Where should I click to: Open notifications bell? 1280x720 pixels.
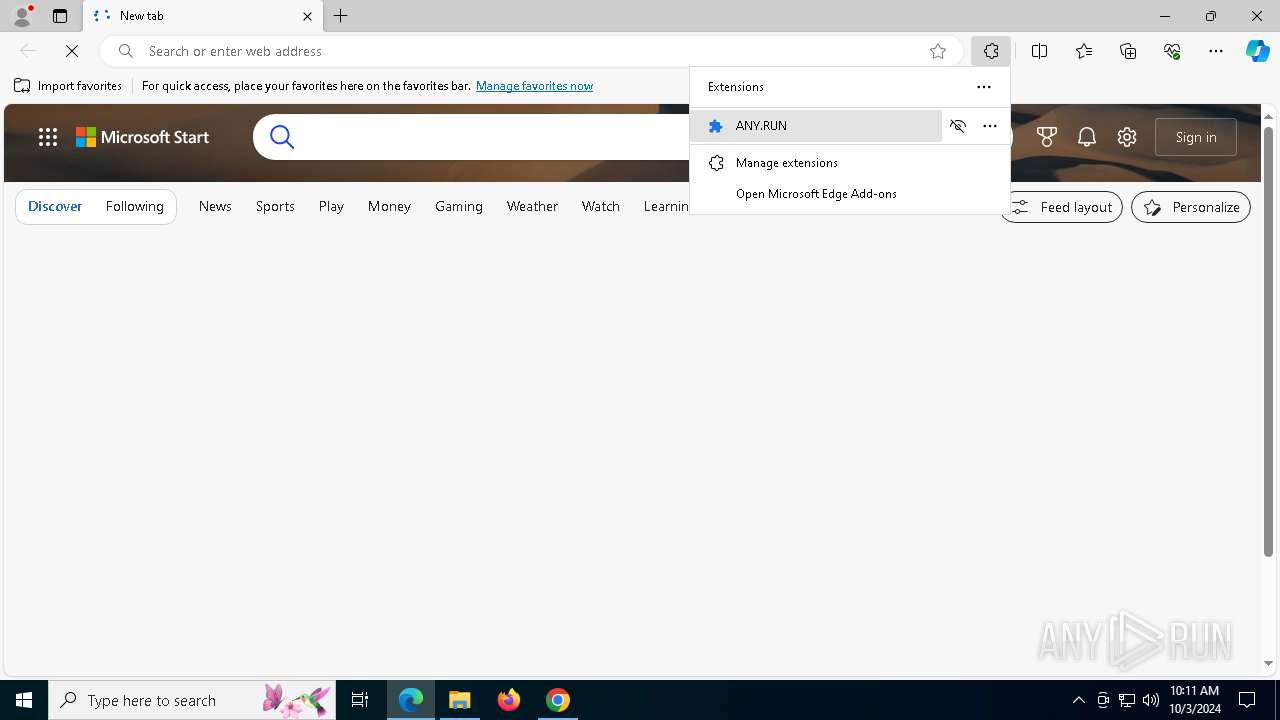tap(1087, 137)
